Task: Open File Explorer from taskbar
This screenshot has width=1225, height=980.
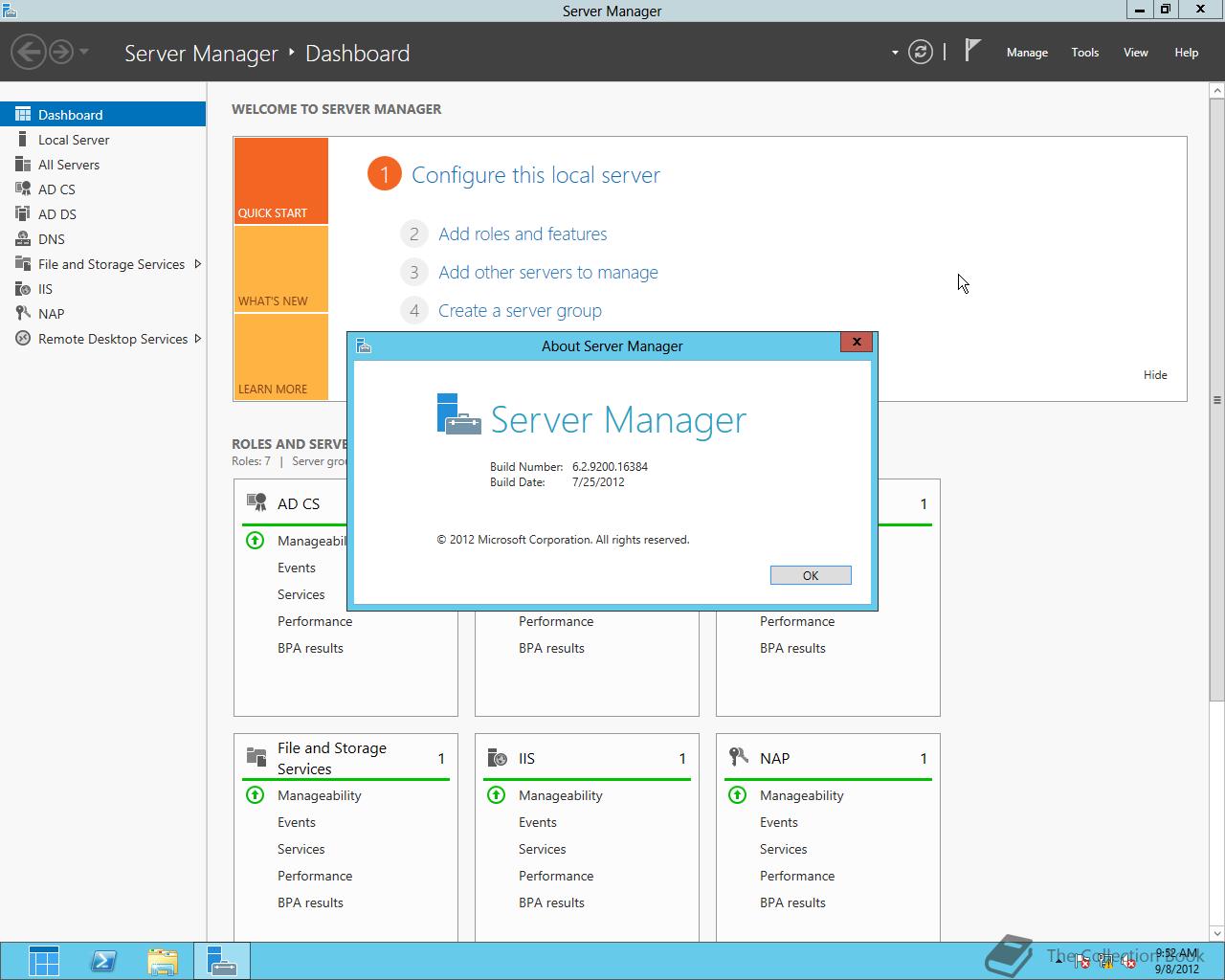Action: coord(163,961)
